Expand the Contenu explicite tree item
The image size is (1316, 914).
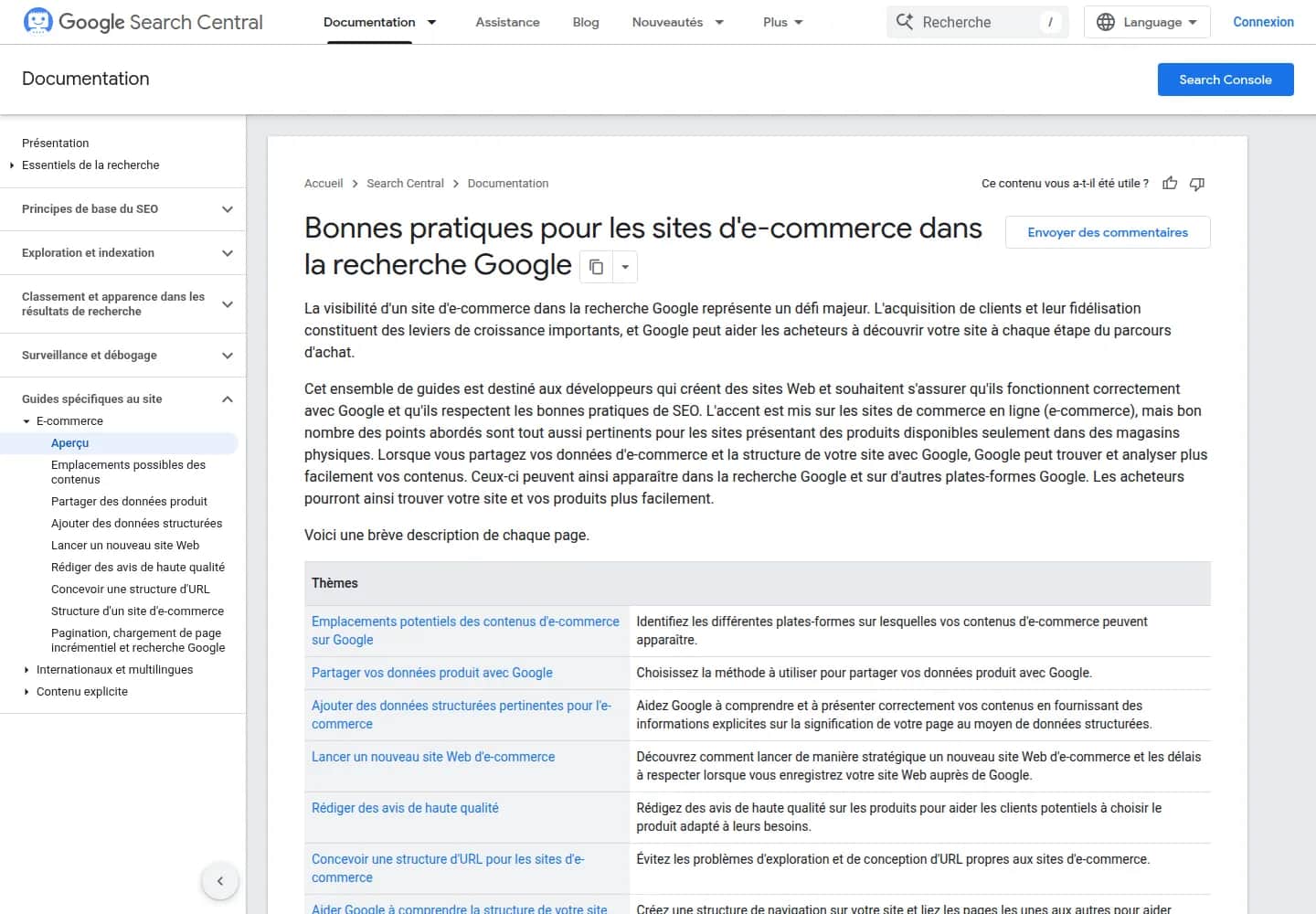coord(27,692)
